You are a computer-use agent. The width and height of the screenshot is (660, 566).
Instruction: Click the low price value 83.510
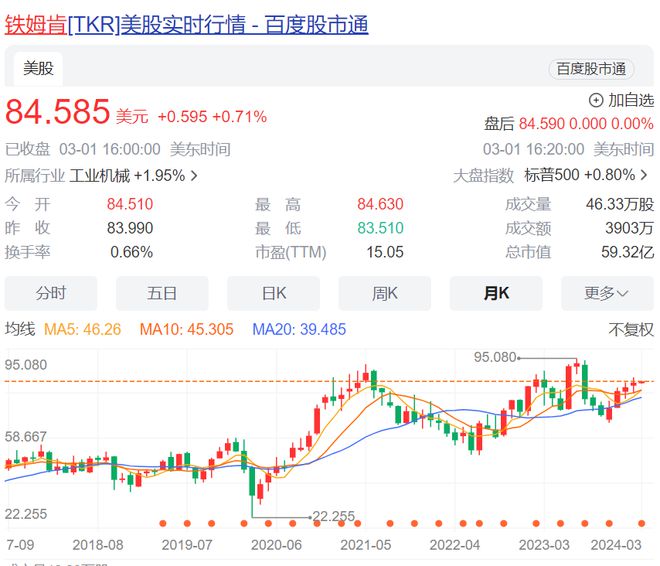380,228
